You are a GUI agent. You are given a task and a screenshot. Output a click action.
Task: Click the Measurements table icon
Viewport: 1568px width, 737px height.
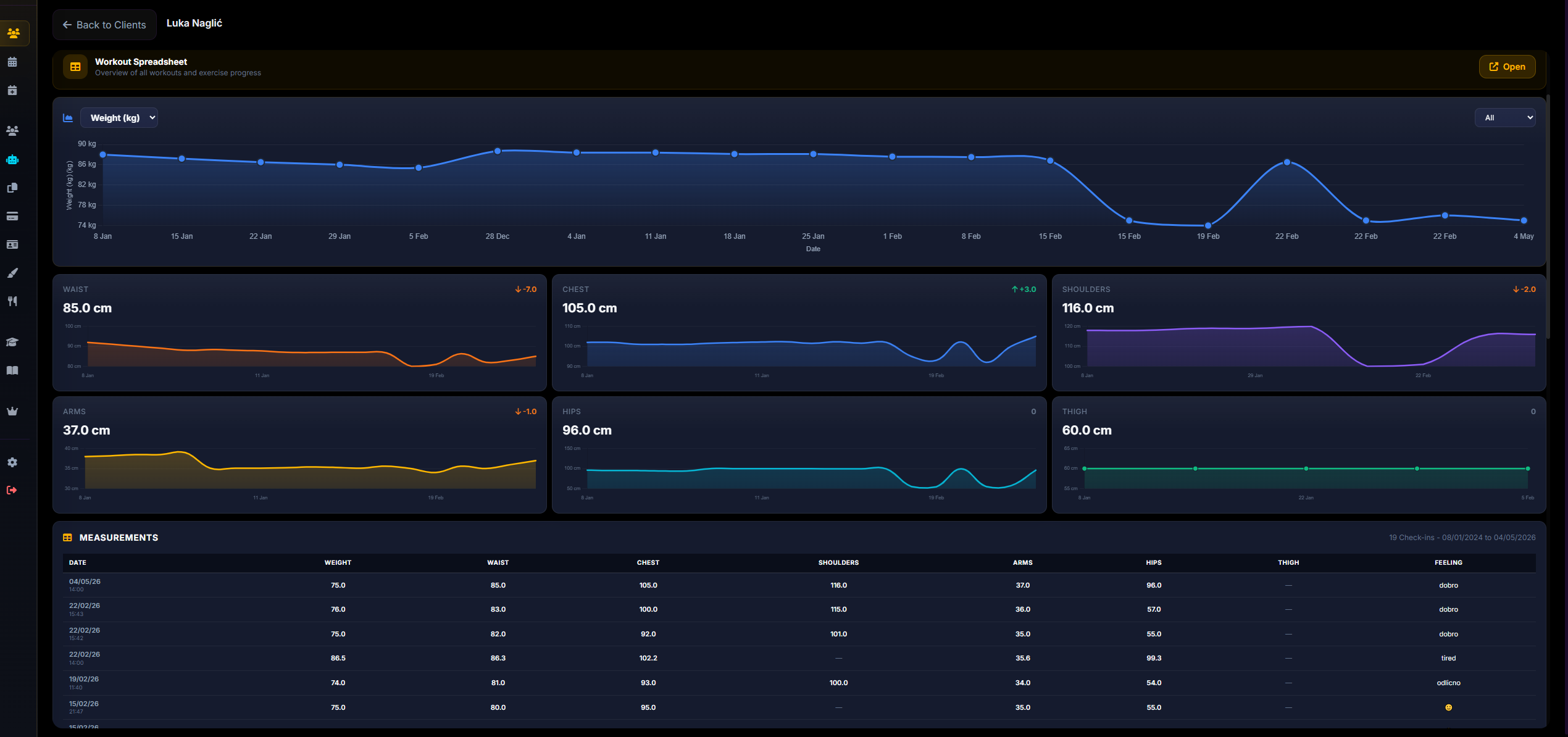coord(68,538)
